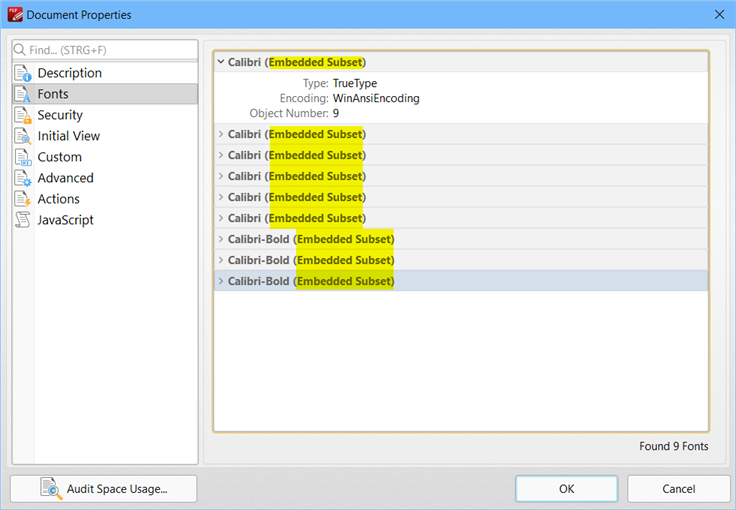Open the JavaScript section
Viewport: 736px width, 510px height.
click(105, 220)
